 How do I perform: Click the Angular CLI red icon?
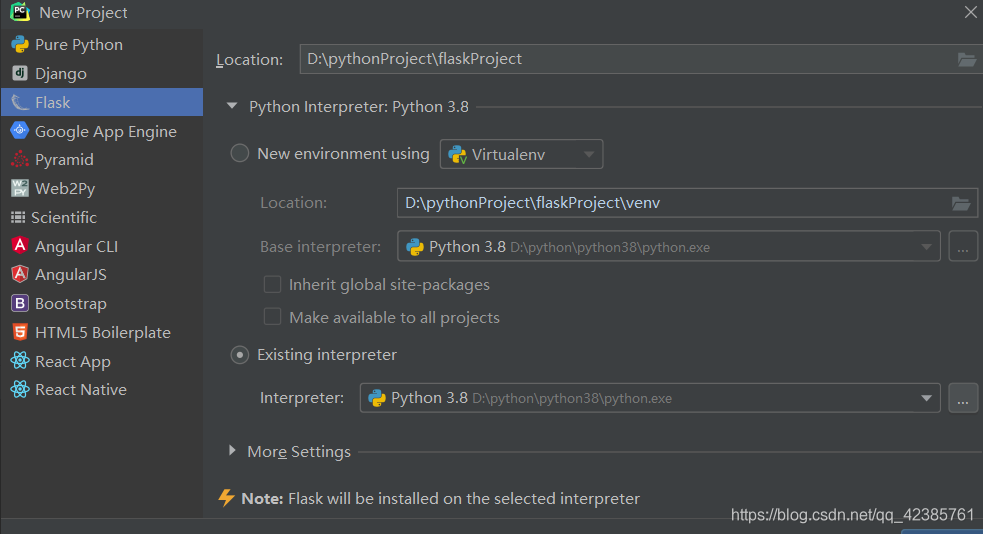click(x=20, y=246)
